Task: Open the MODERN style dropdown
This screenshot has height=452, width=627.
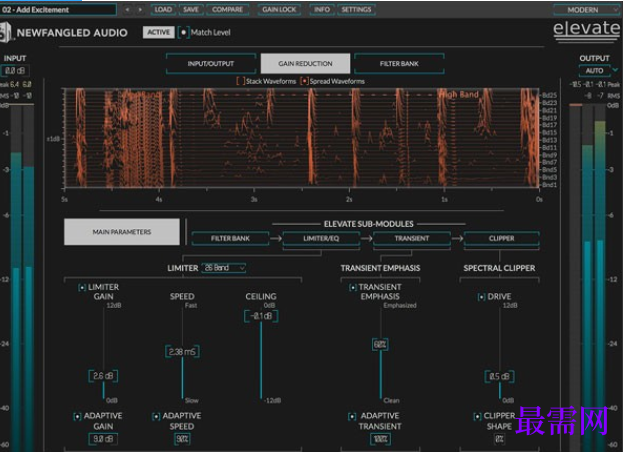Action: [586, 10]
